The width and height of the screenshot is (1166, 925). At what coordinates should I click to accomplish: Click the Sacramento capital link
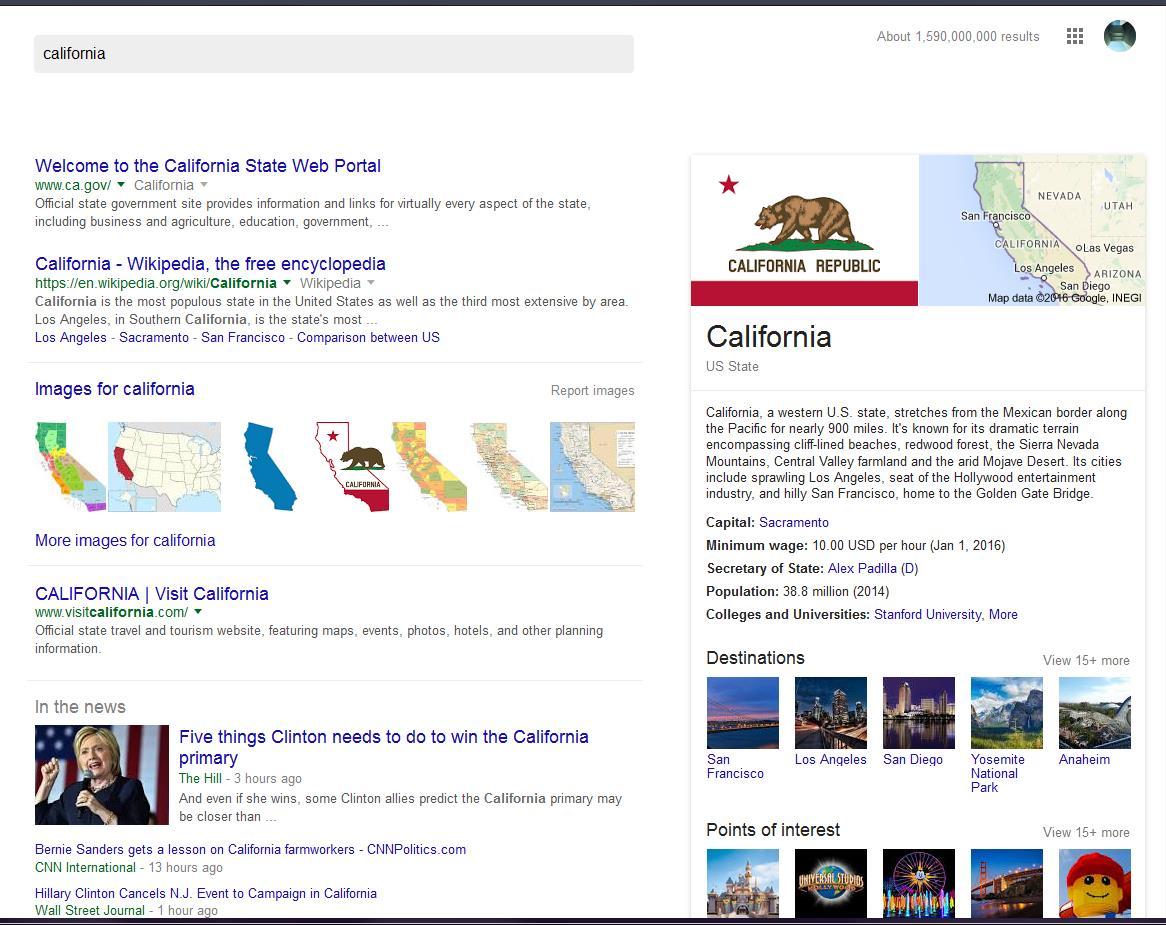[x=793, y=523]
